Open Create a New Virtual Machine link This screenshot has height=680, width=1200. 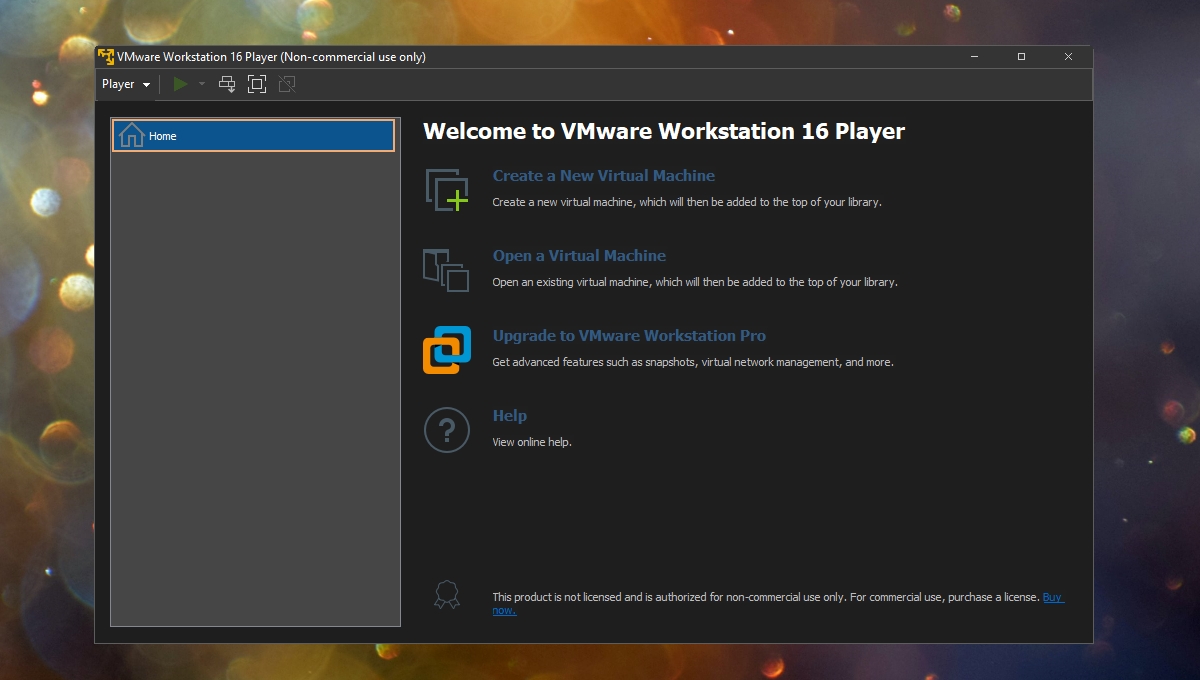604,176
